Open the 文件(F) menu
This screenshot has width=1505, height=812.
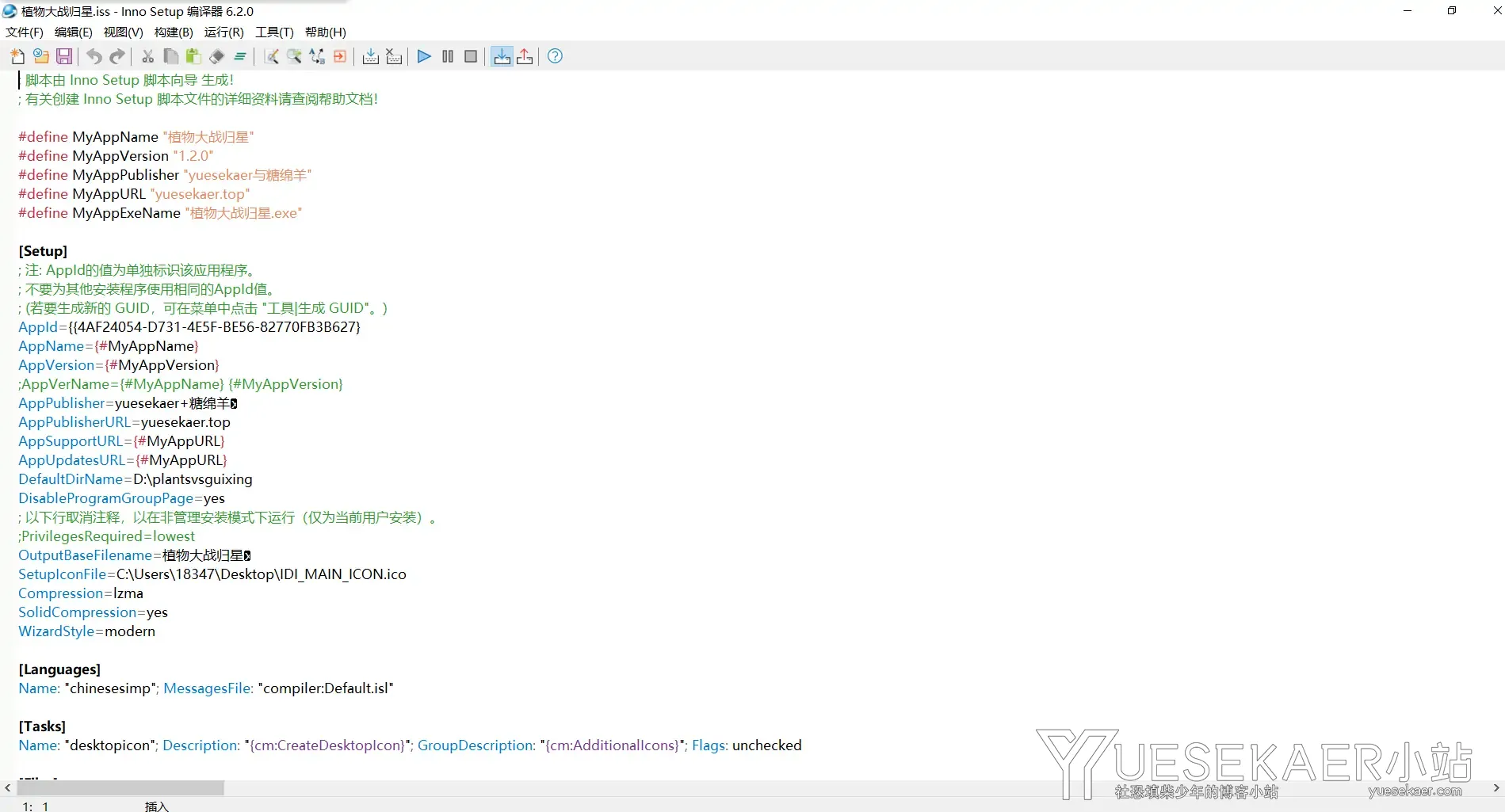pyautogui.click(x=25, y=32)
